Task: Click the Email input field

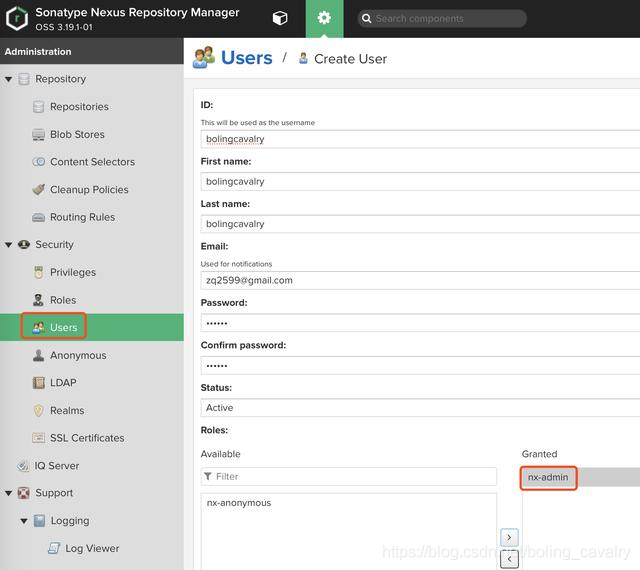Action: tap(420, 280)
